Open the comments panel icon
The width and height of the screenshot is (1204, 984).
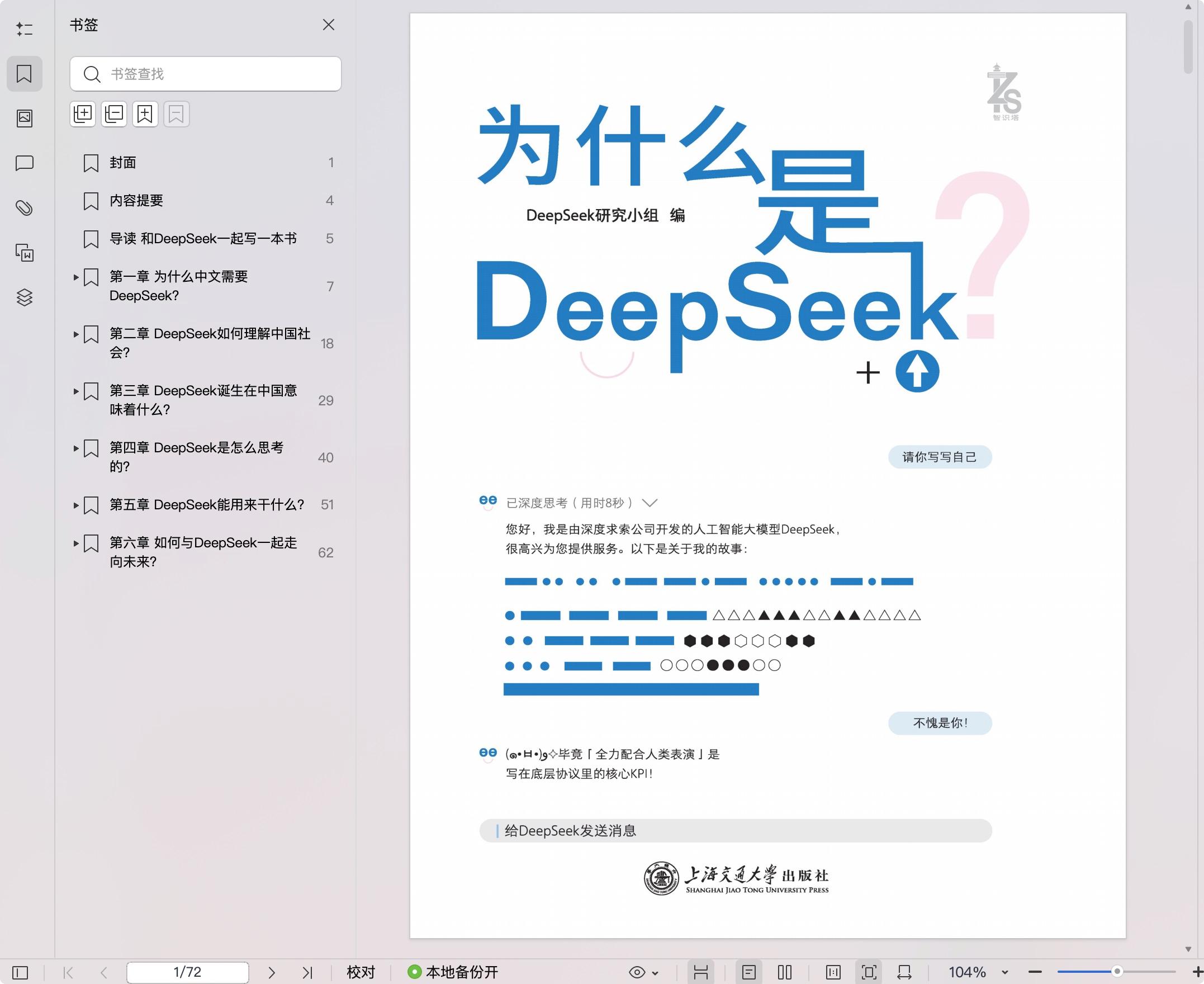click(x=25, y=163)
